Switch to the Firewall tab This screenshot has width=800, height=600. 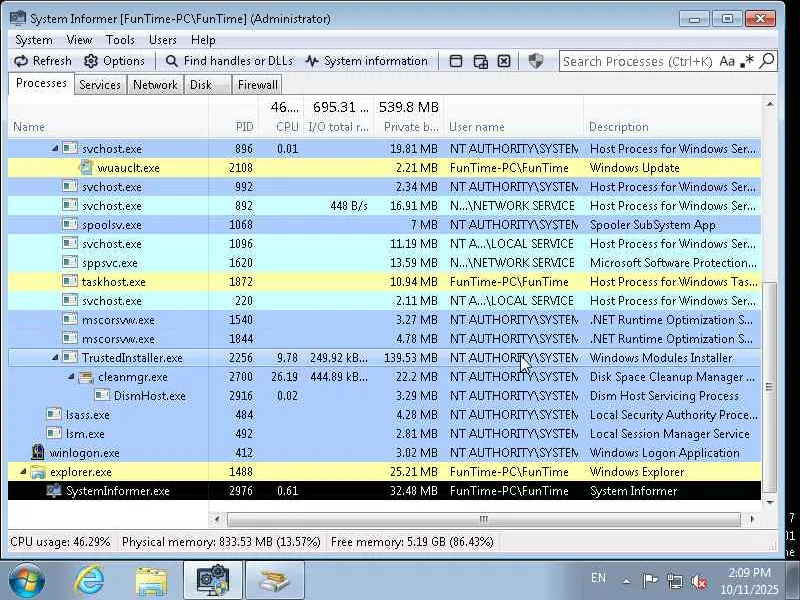click(257, 85)
